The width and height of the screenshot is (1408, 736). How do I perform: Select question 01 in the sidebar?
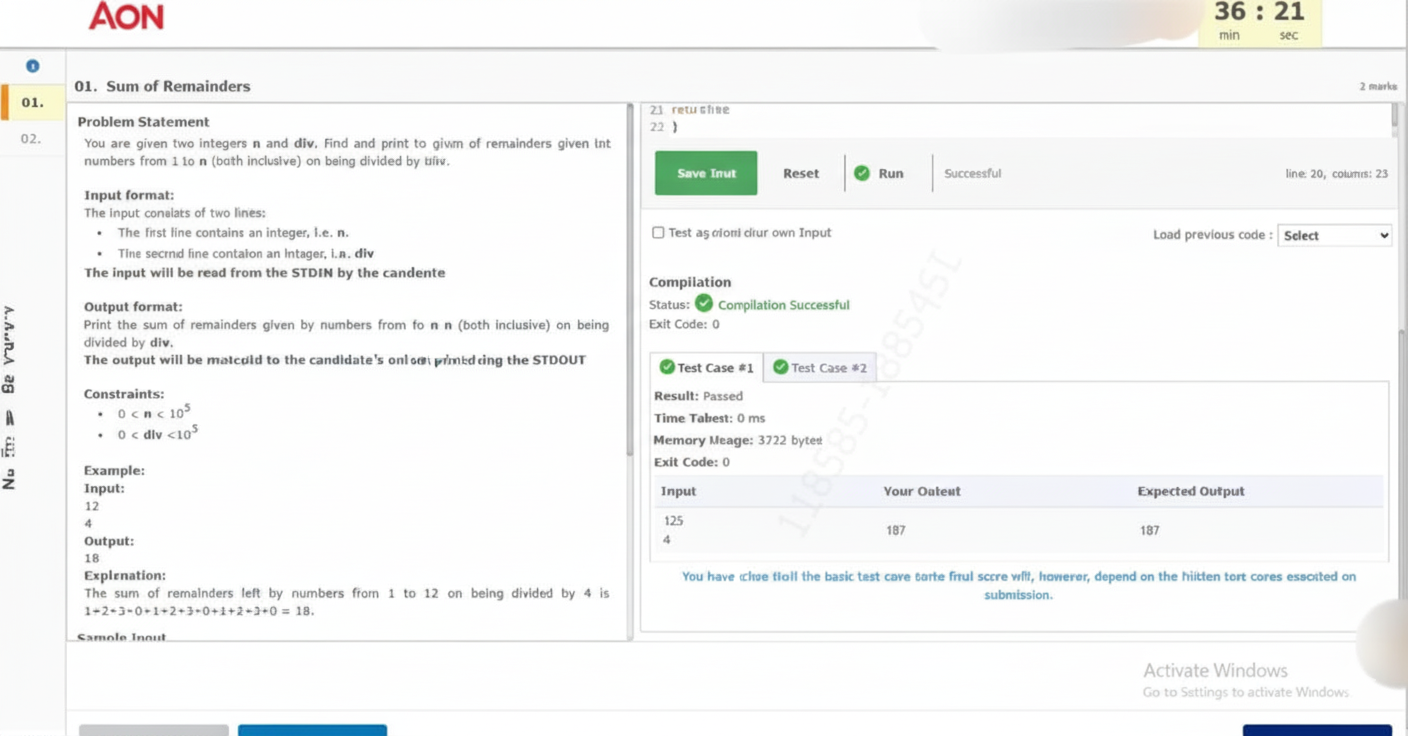32,102
